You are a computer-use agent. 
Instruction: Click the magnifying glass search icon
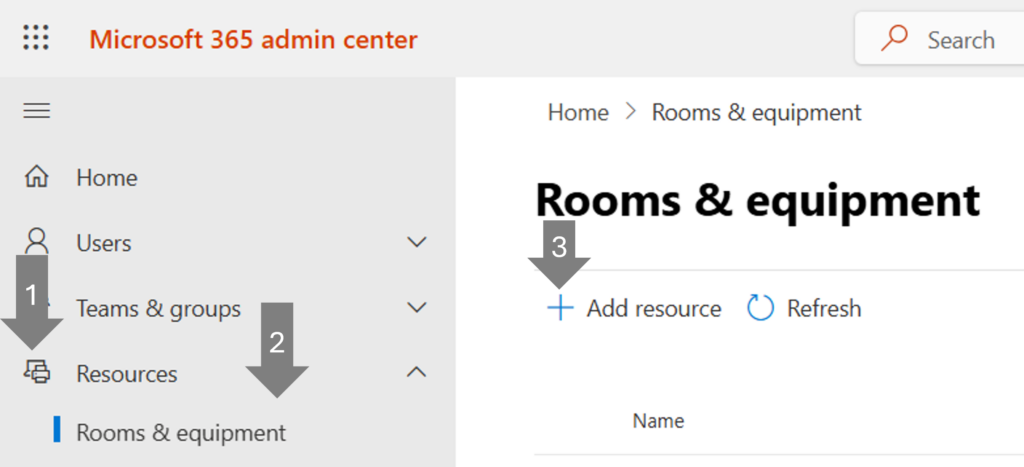click(x=893, y=39)
